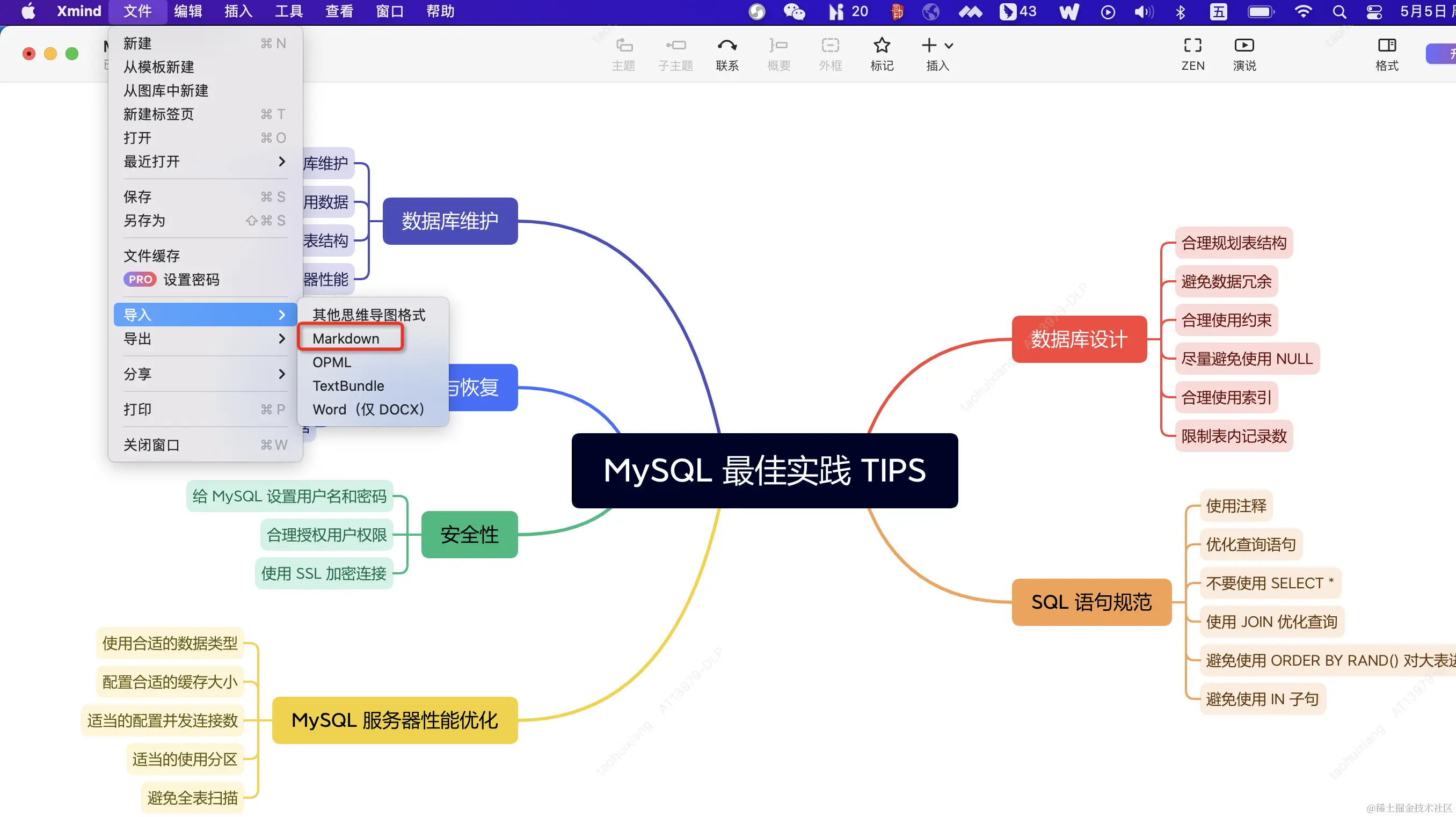Viewport: 1456px width, 817px height.
Task: Open the Apple menu
Action: click(x=28, y=11)
